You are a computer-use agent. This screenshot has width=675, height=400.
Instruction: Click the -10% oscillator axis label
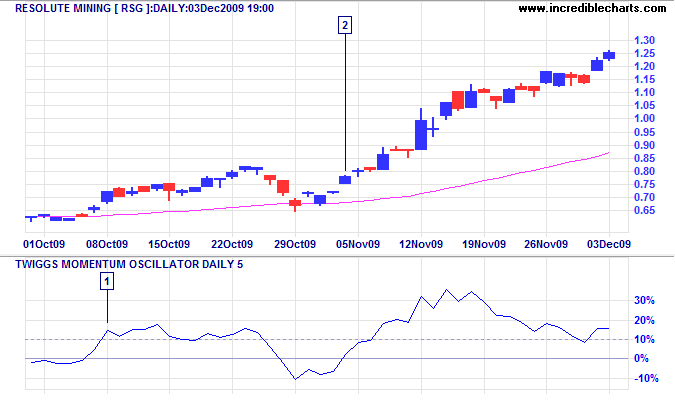(x=646, y=378)
